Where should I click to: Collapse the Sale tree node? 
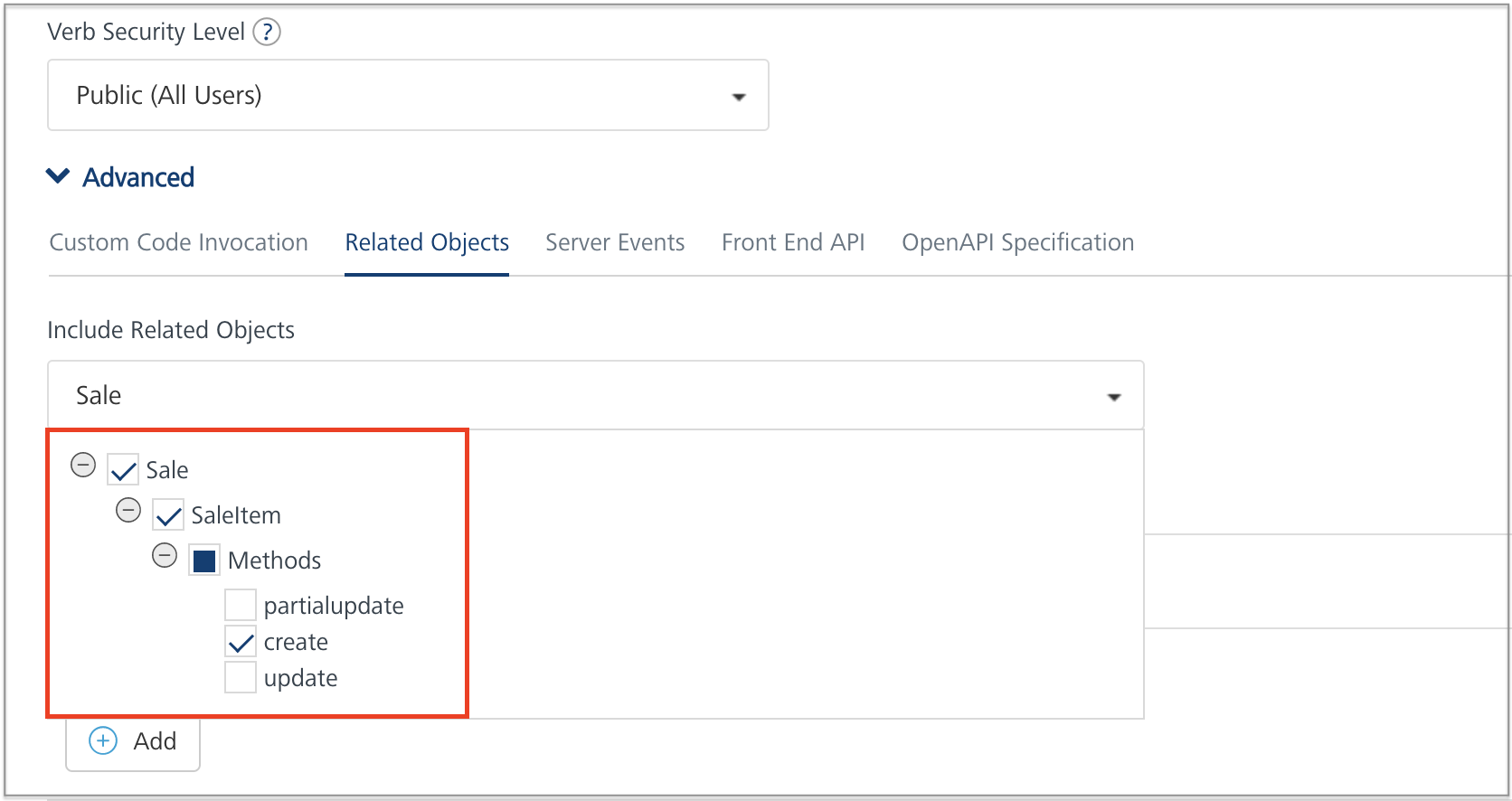(x=83, y=466)
